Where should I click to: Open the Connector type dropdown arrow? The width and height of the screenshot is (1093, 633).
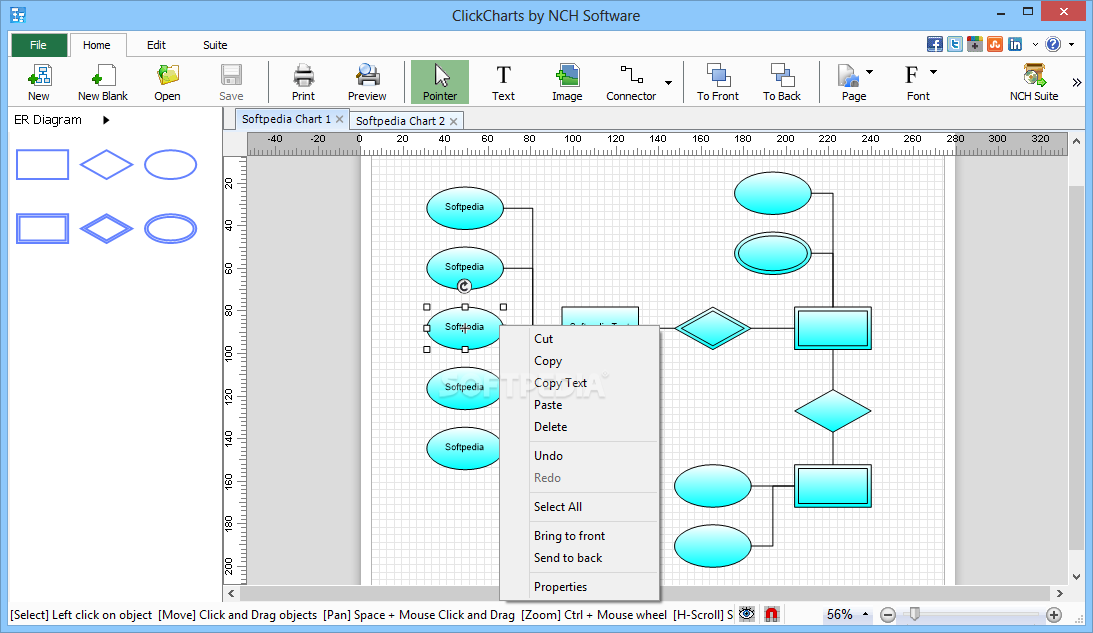pos(668,83)
